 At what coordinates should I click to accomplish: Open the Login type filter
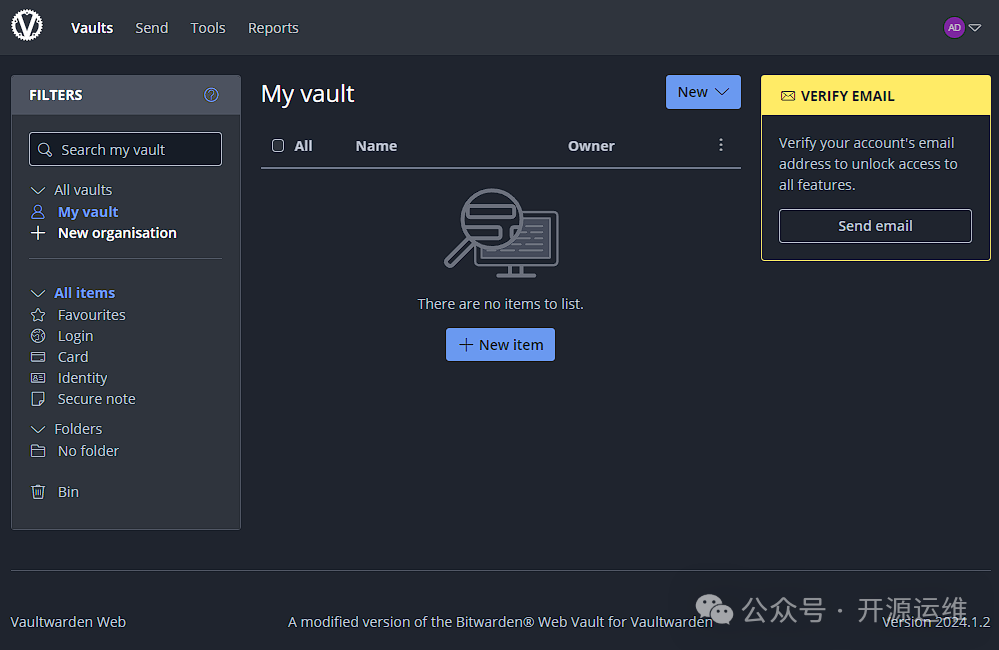coord(75,335)
